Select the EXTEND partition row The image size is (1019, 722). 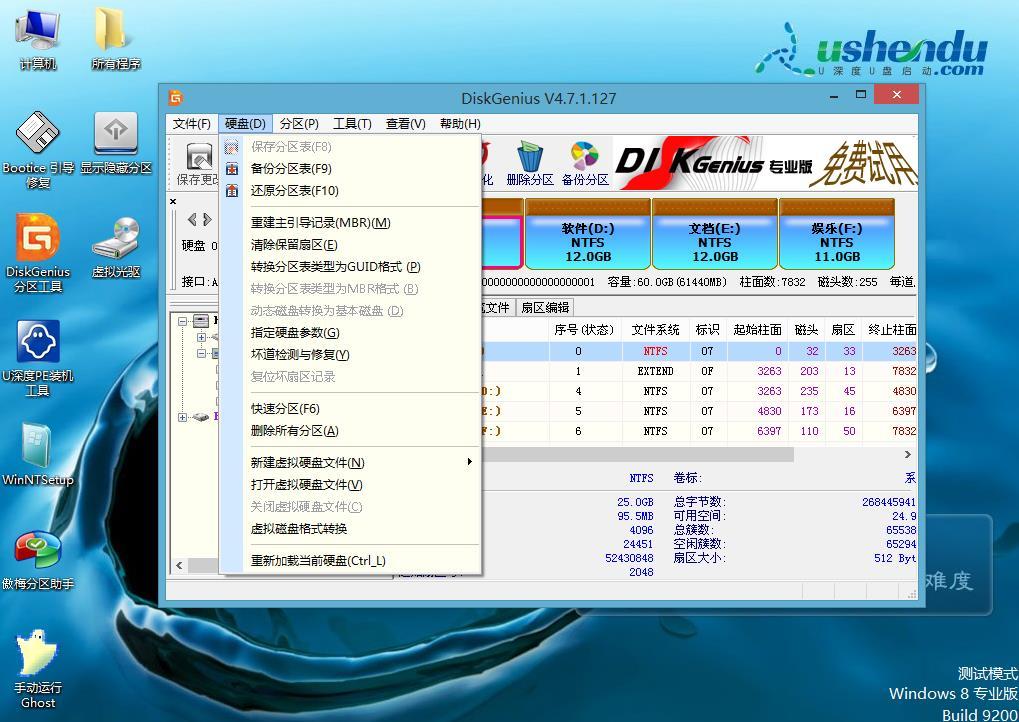[699, 371]
